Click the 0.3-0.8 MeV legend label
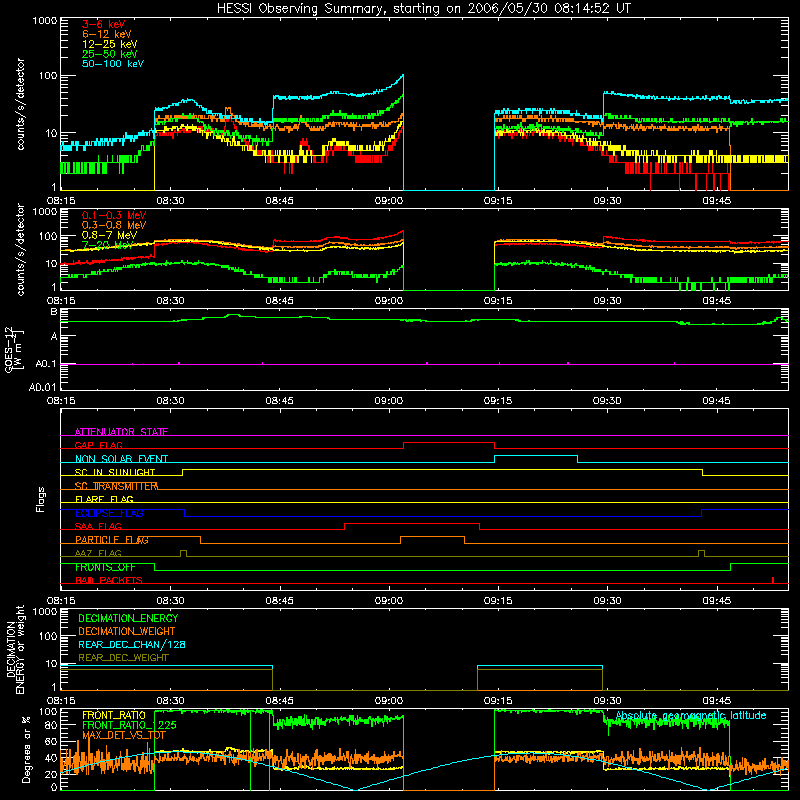This screenshot has height=800, width=800. [x=114, y=225]
